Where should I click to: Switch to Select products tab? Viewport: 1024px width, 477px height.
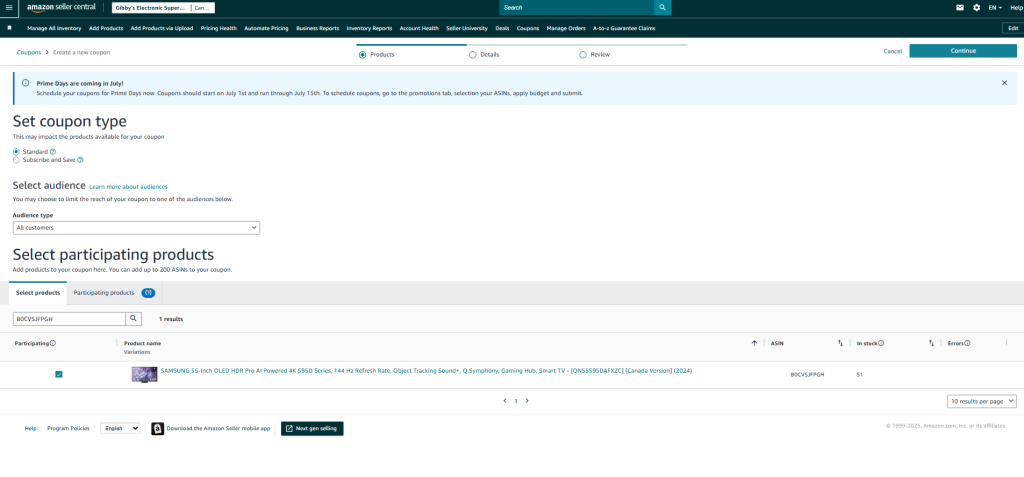click(38, 293)
